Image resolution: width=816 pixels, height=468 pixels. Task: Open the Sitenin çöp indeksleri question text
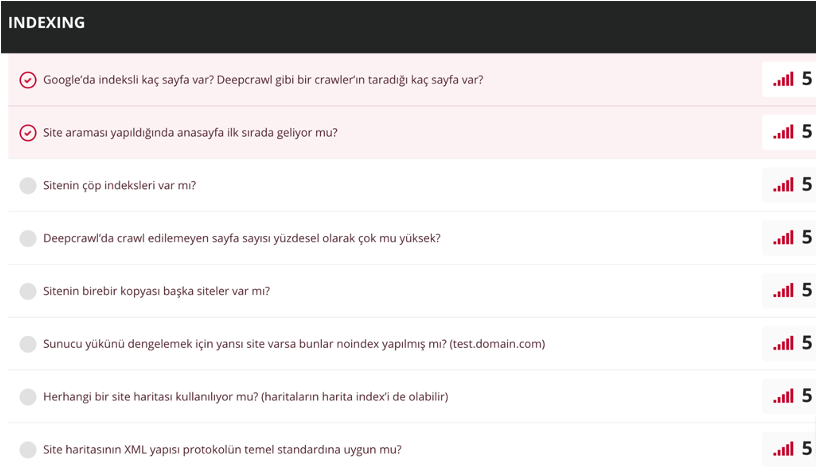click(x=119, y=185)
